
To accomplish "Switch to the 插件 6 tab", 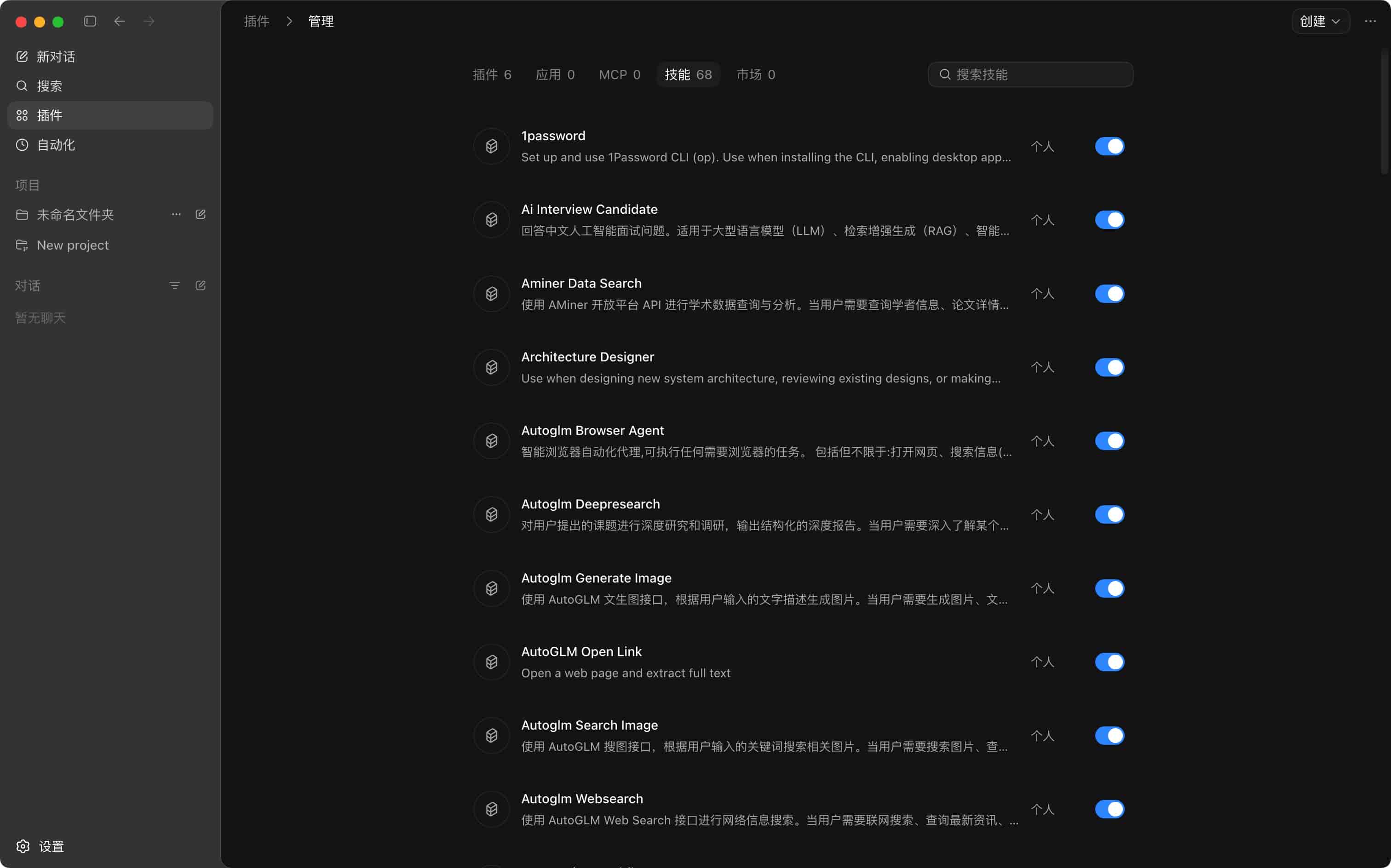I will tap(492, 74).
